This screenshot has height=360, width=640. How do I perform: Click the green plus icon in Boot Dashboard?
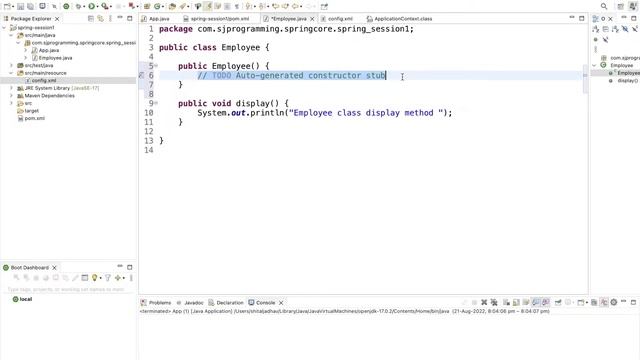pos(118,278)
